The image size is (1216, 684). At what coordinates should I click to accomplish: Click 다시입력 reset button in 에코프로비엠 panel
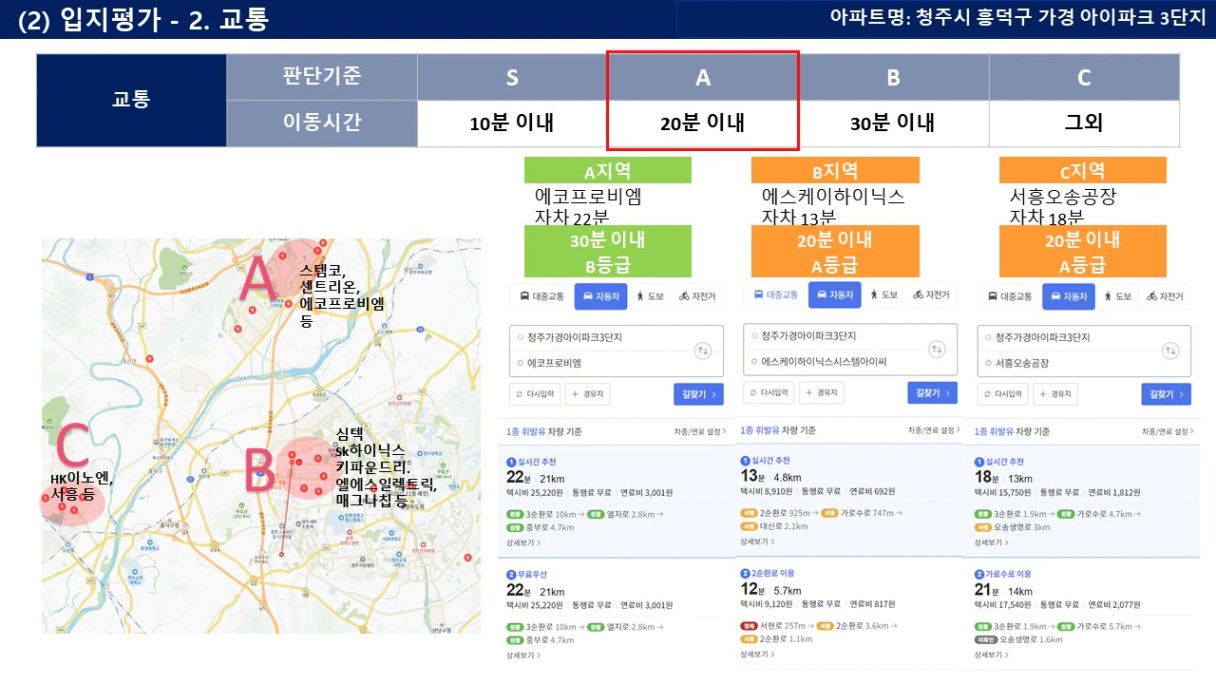pos(535,394)
